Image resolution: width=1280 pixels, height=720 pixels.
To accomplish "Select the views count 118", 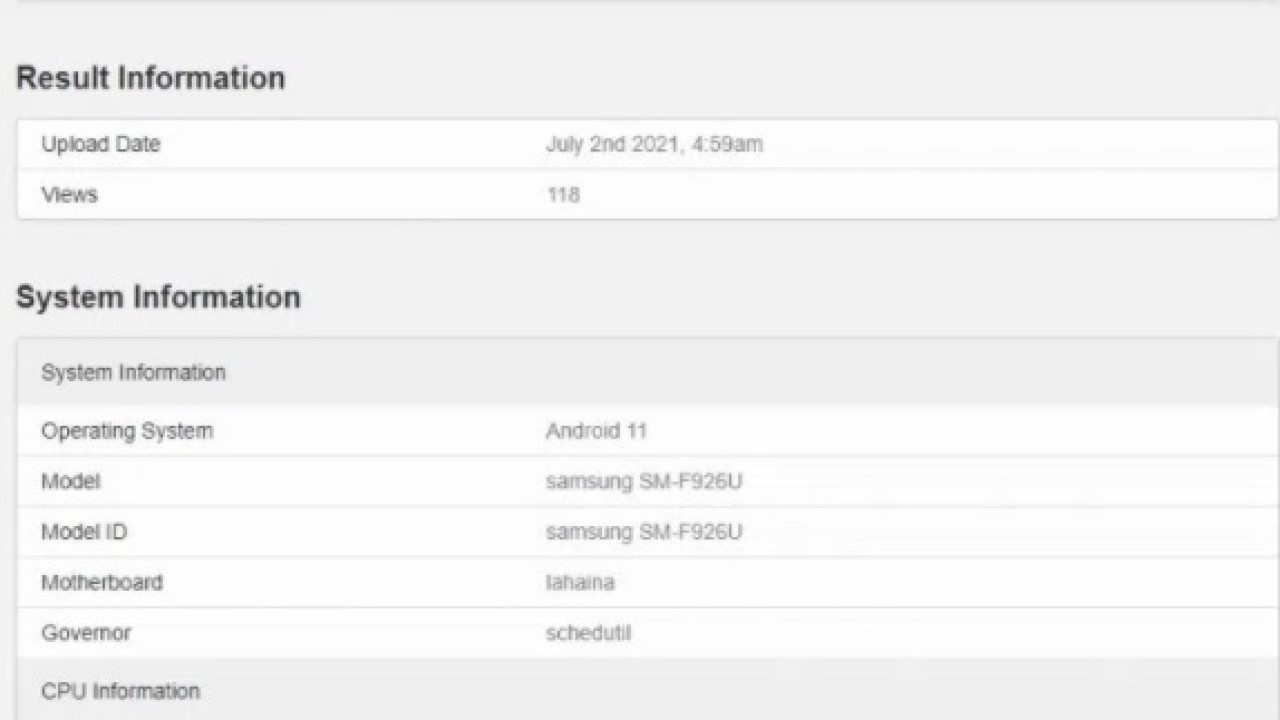I will coord(563,195).
